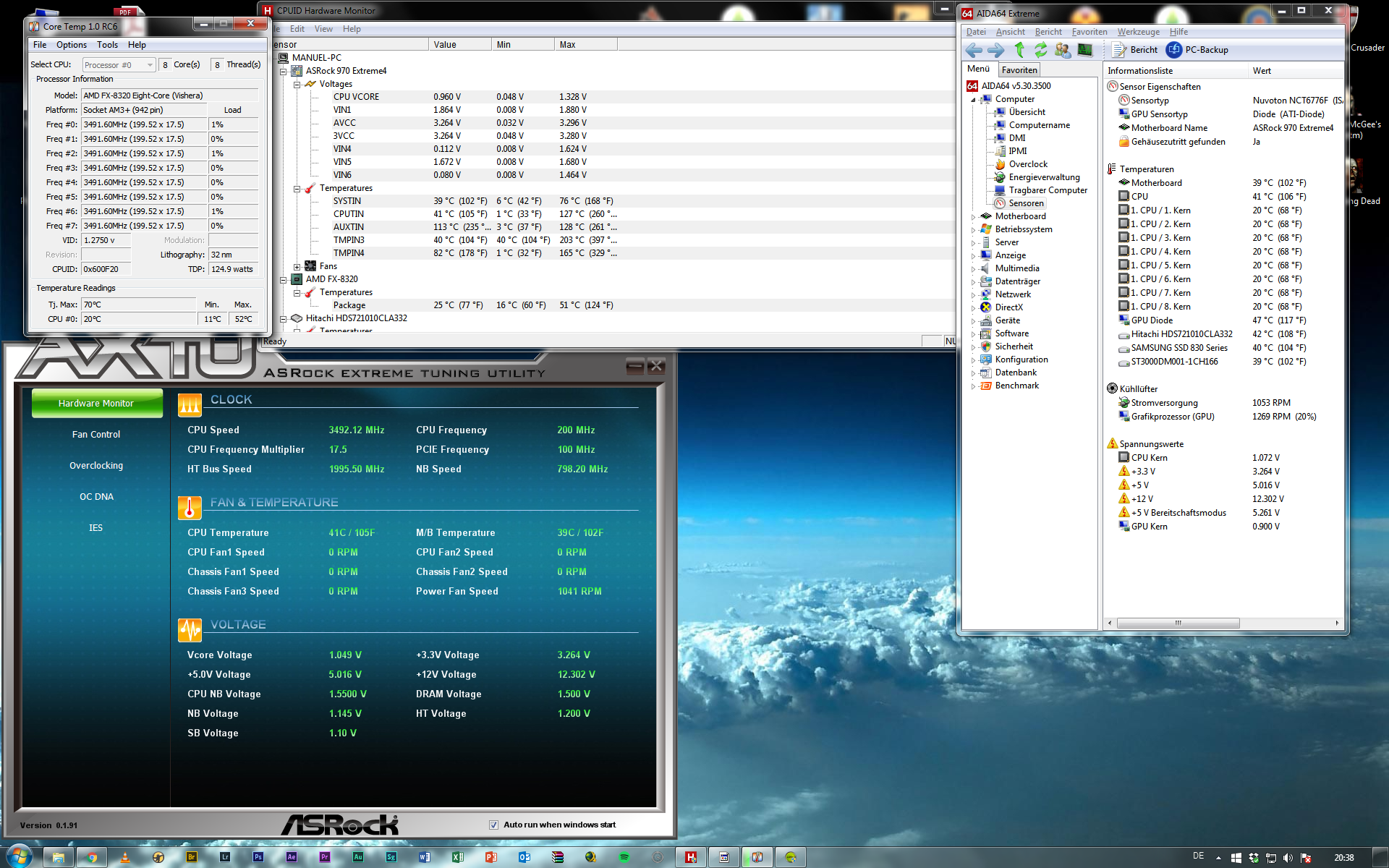Image resolution: width=1389 pixels, height=868 pixels.
Task: Open the Select CPU Processor #0 dropdown
Action: (119, 65)
